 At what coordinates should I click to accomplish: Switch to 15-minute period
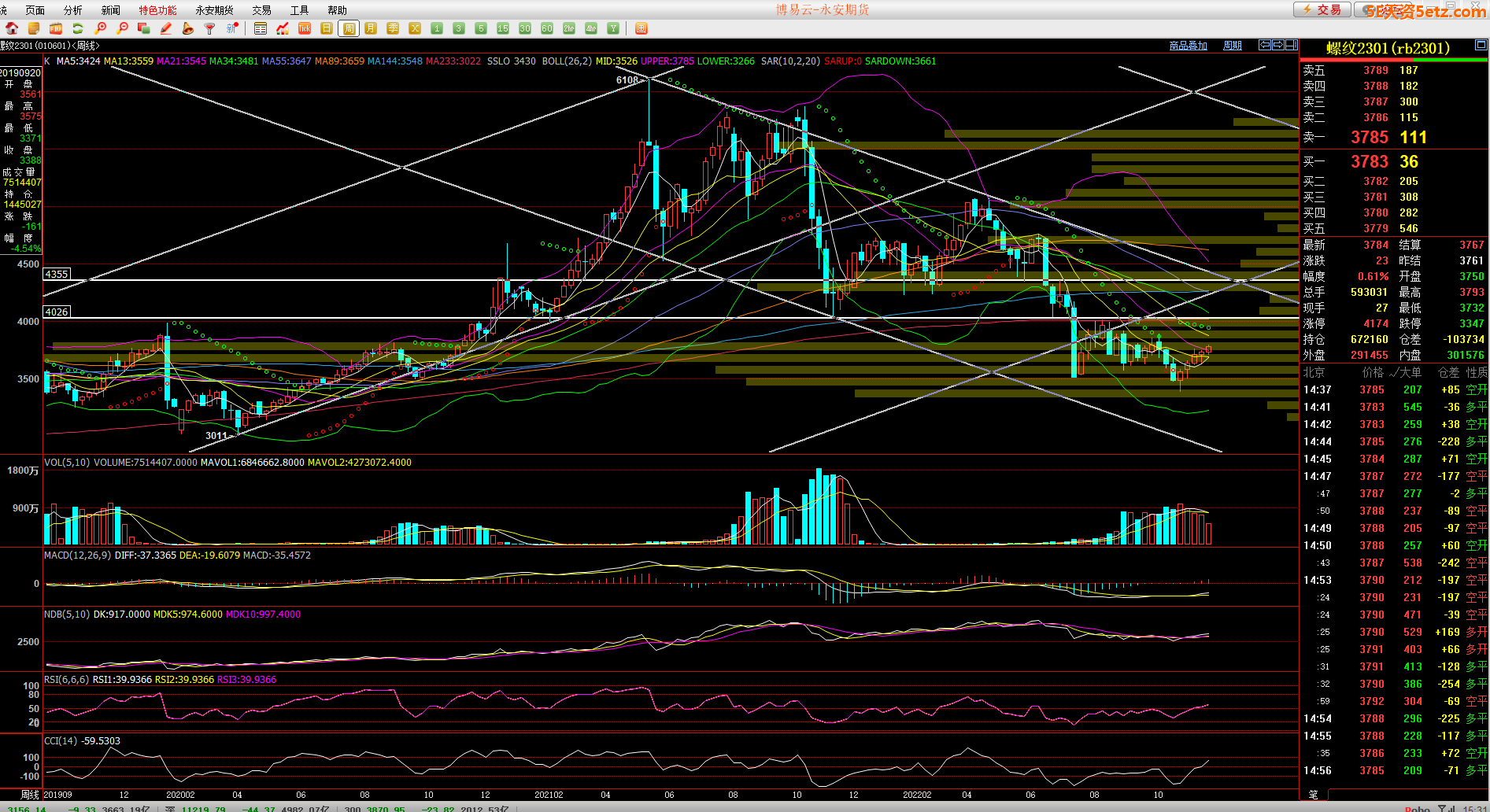pos(503,28)
